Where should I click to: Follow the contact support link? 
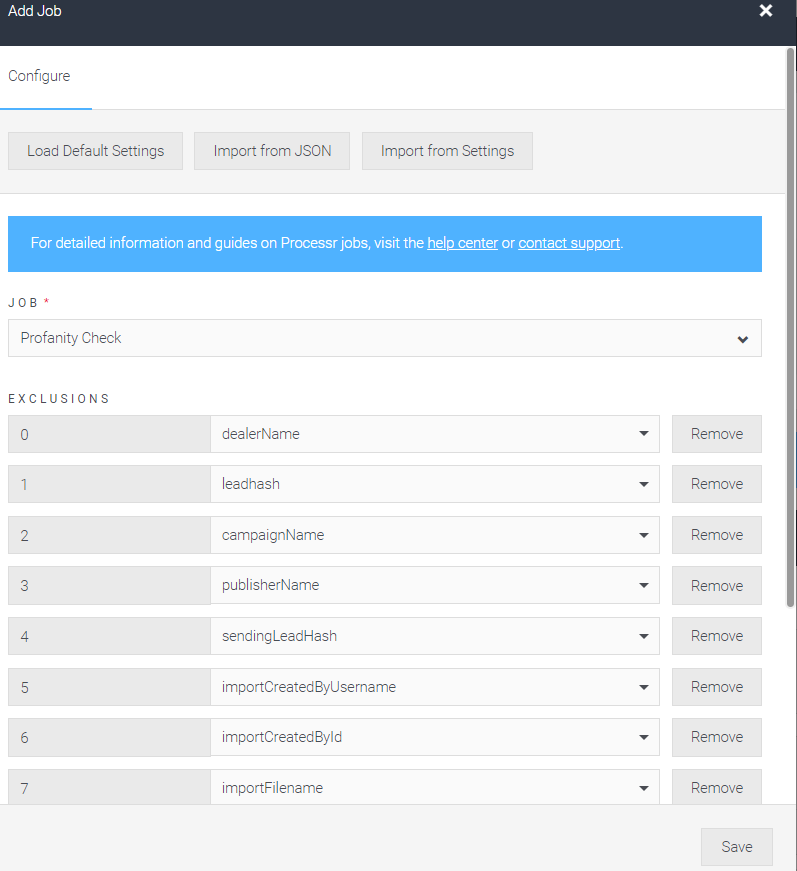click(x=569, y=243)
